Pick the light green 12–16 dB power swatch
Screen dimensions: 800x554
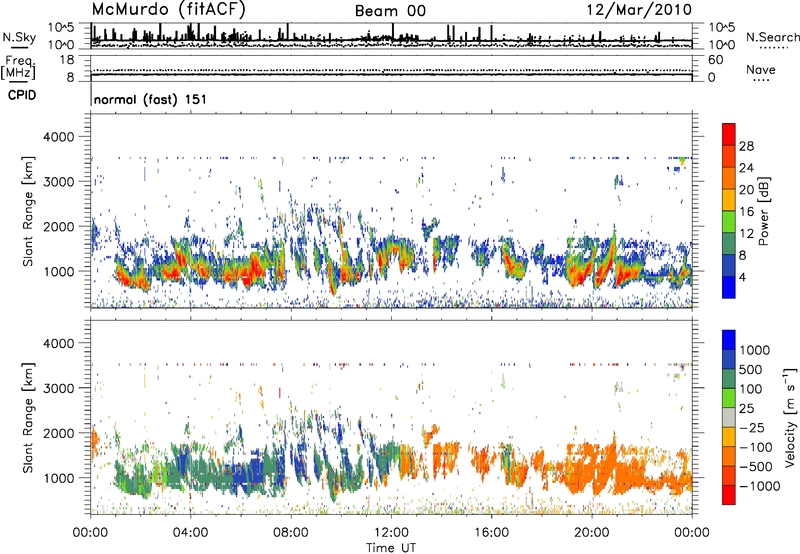729,221
